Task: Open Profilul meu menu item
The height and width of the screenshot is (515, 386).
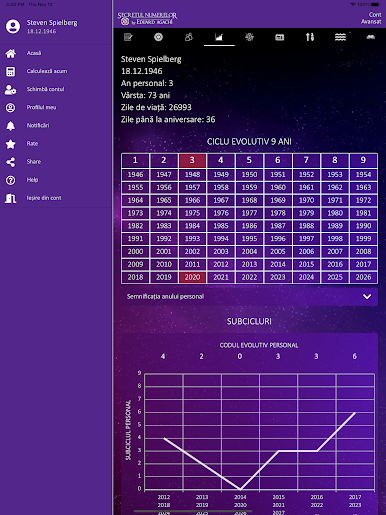Action: 41,107
